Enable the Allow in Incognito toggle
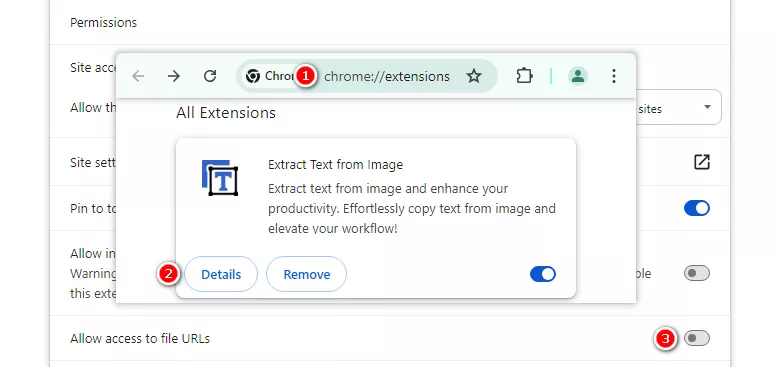Viewport: 780px width, 367px height. pyautogui.click(x=696, y=273)
